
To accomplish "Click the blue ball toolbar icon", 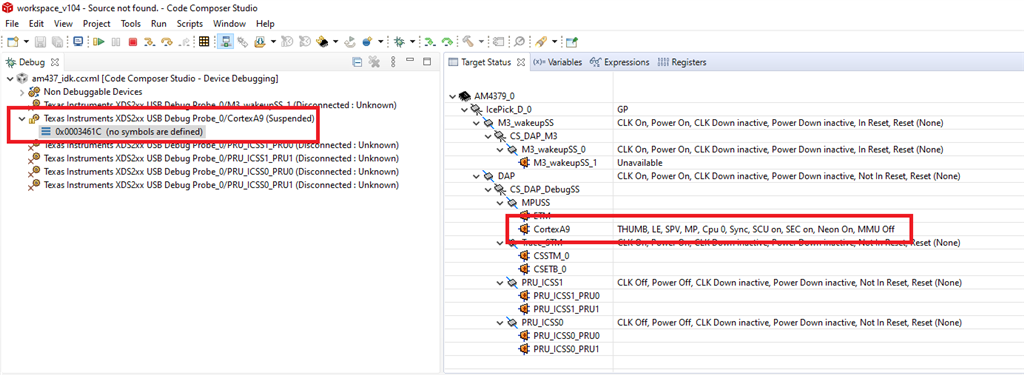I will 366,41.
